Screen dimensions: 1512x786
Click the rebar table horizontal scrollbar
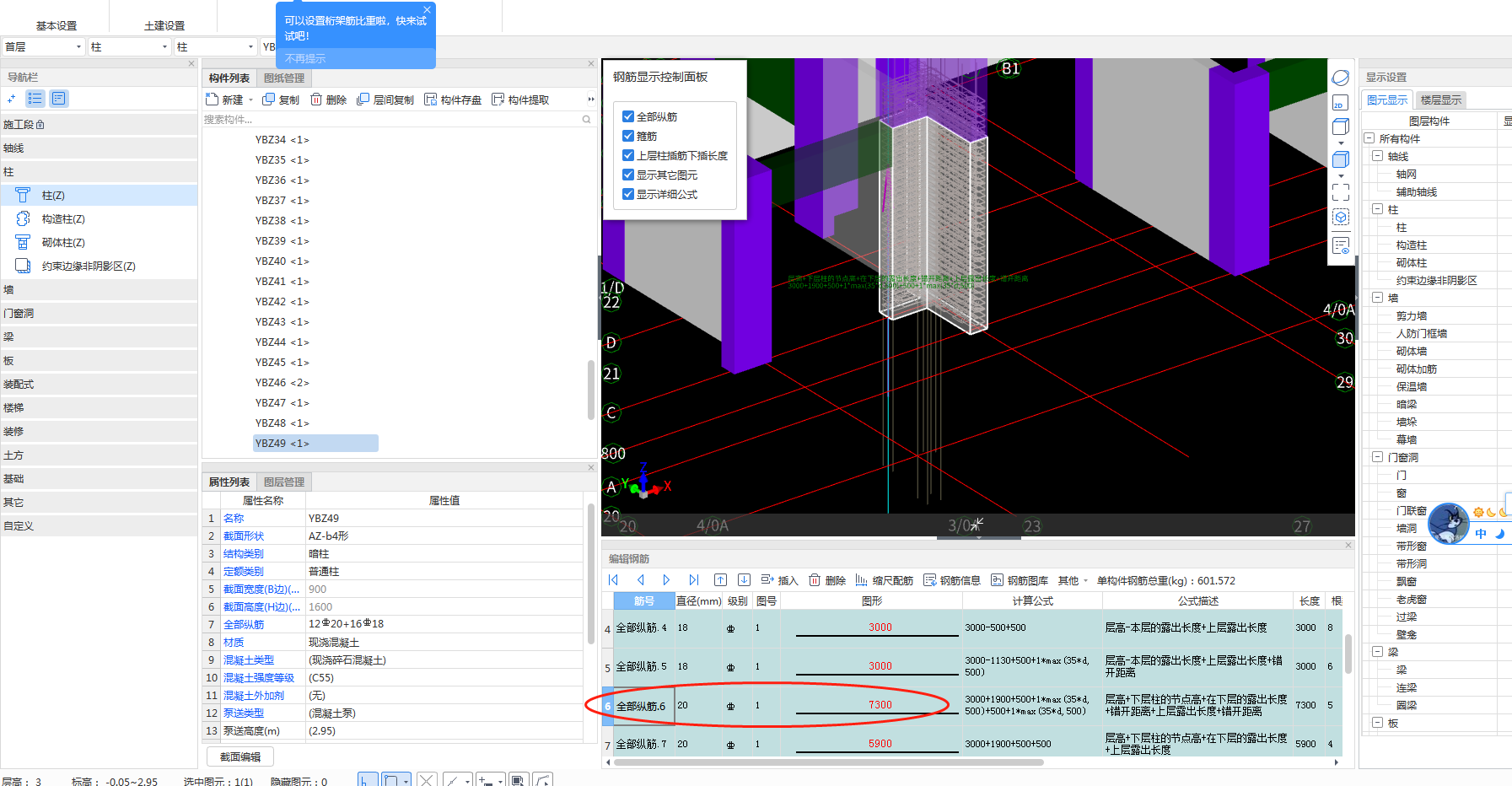(828, 762)
